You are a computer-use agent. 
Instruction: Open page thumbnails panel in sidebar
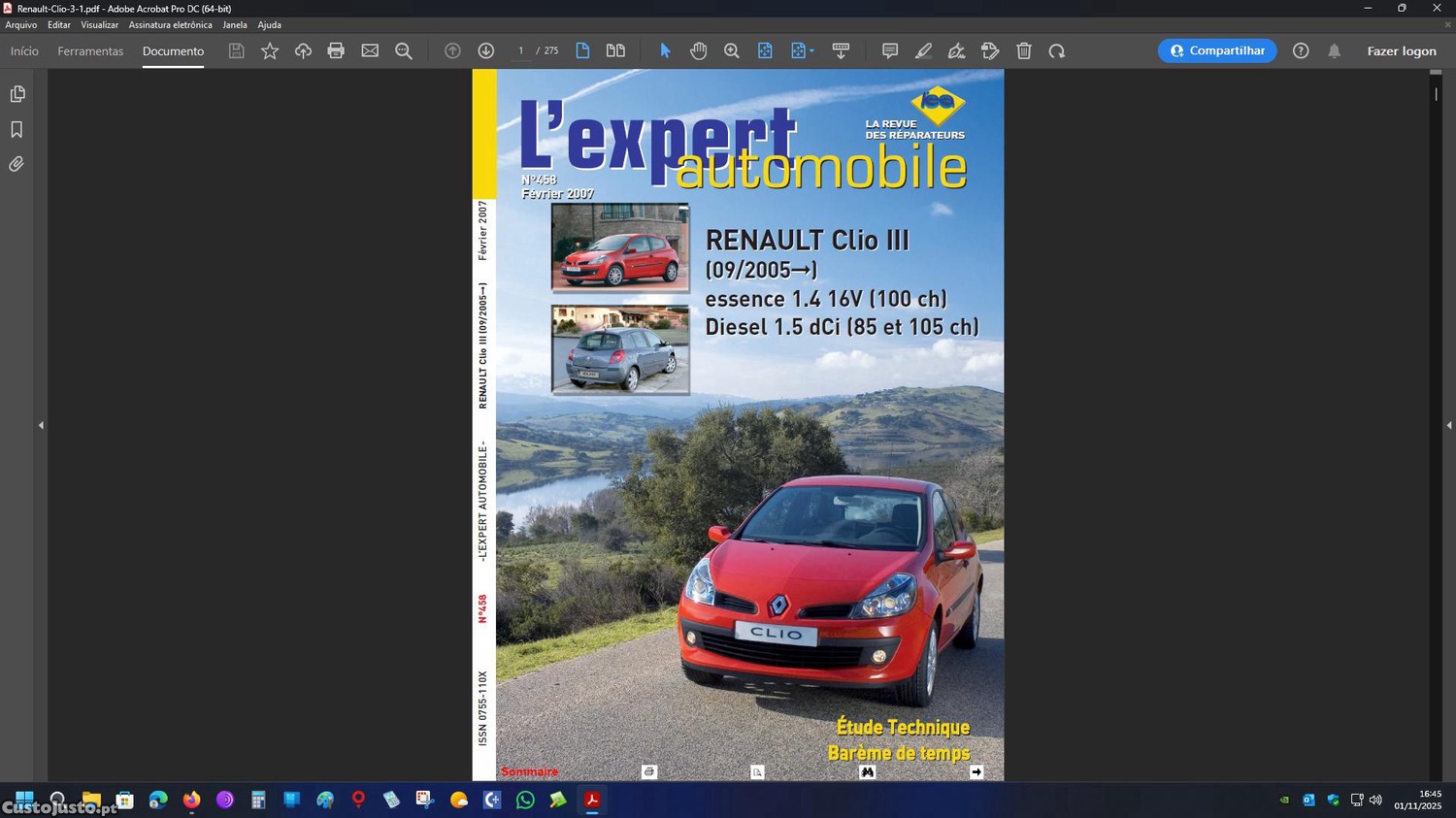(x=17, y=94)
